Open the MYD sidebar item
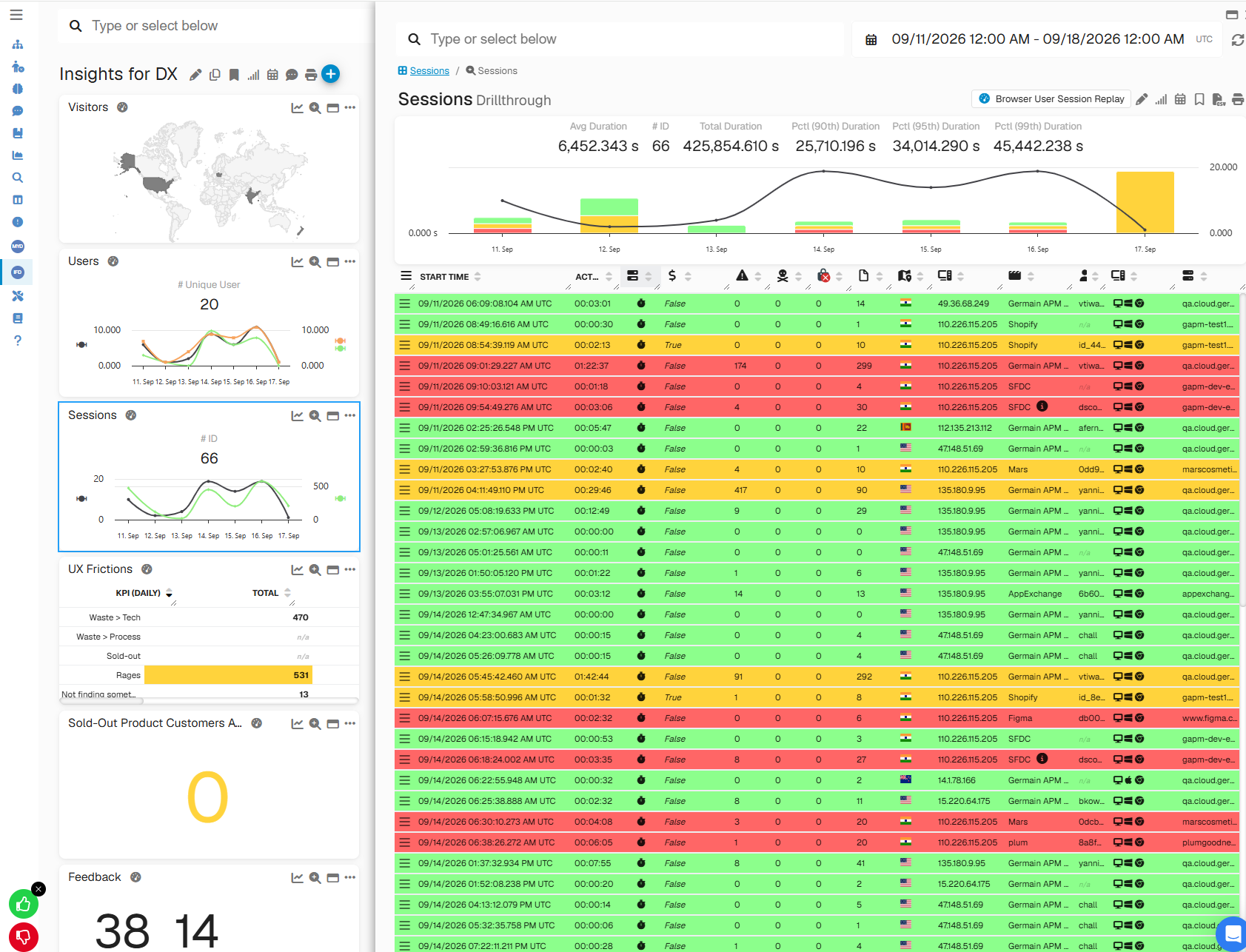This screenshot has width=1246, height=952. click(18, 246)
